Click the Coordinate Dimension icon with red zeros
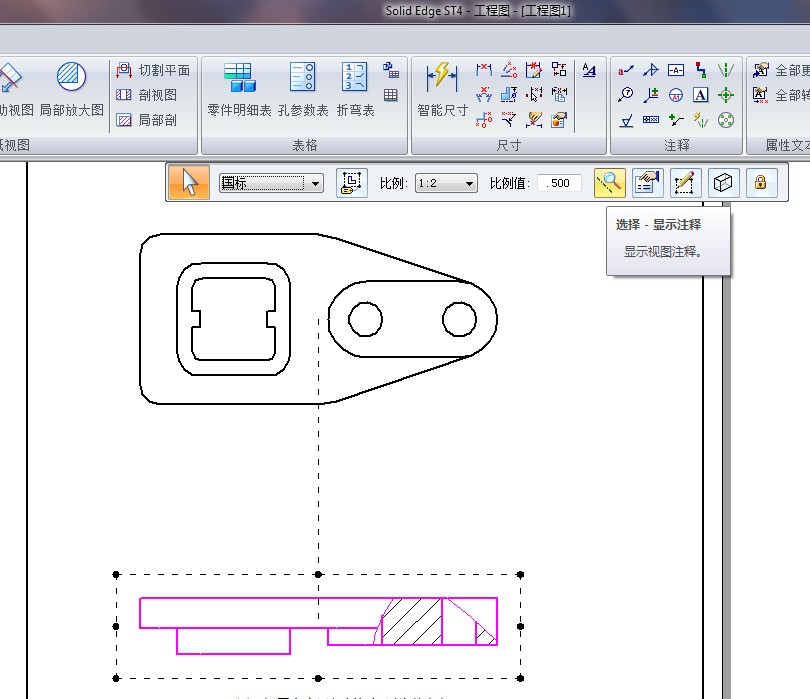The width and height of the screenshot is (810, 699). (x=484, y=120)
